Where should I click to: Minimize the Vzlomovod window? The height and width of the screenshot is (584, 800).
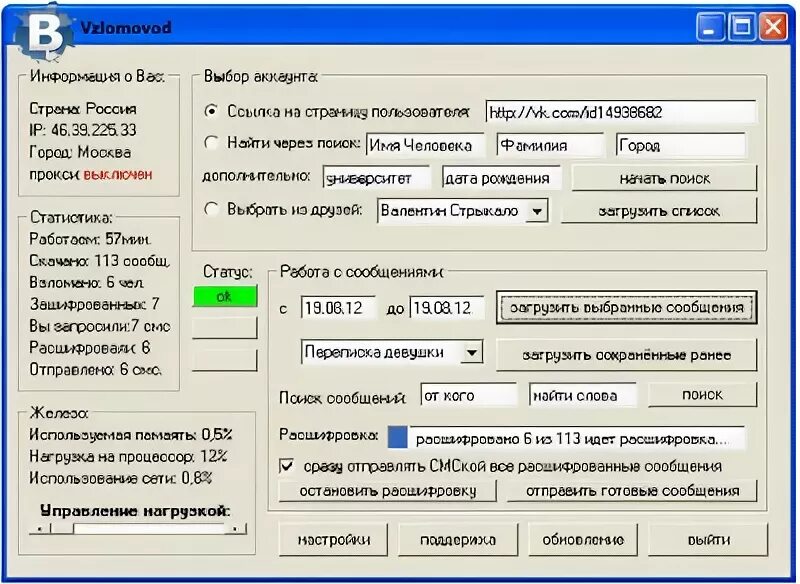click(710, 27)
